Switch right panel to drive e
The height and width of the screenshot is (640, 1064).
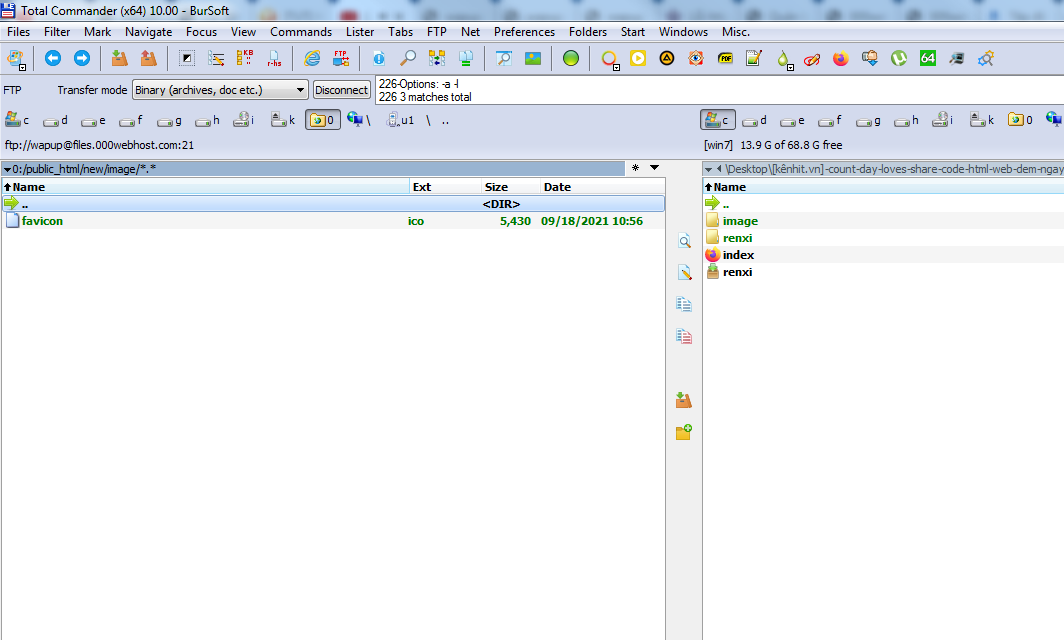tap(792, 120)
